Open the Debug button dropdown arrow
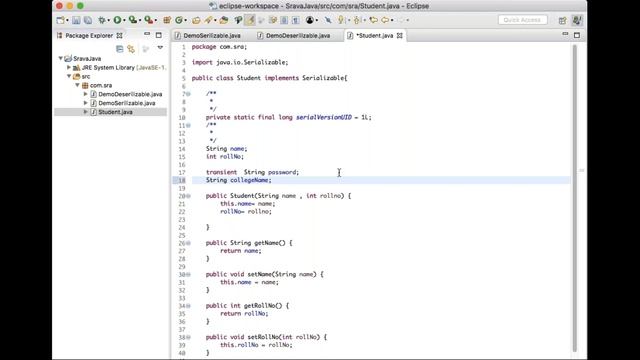Screen dimensions: 640x360 tap(109, 20)
